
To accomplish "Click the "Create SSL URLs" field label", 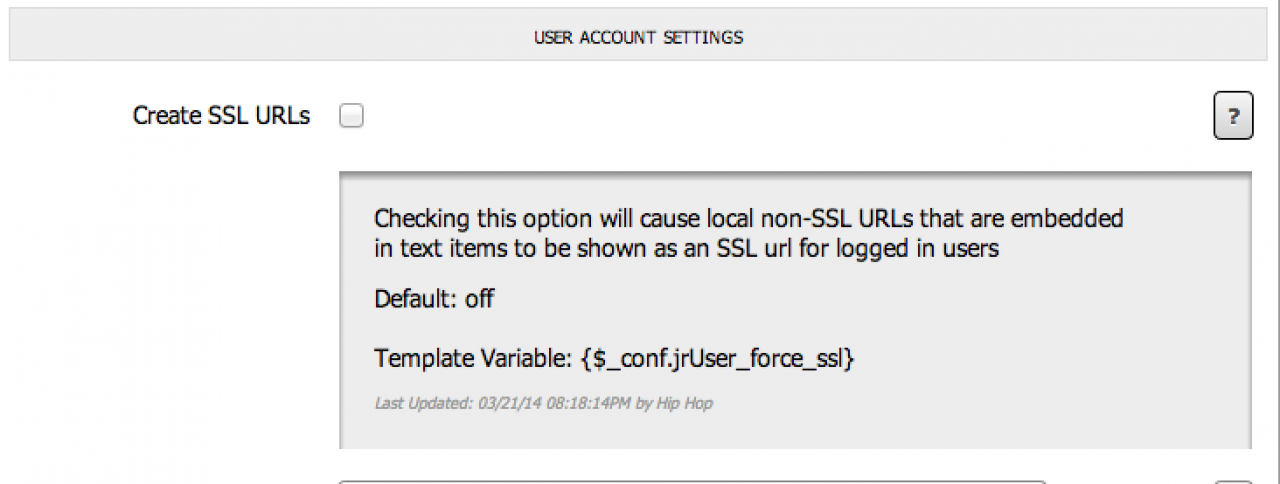I will pyautogui.click(x=221, y=116).
